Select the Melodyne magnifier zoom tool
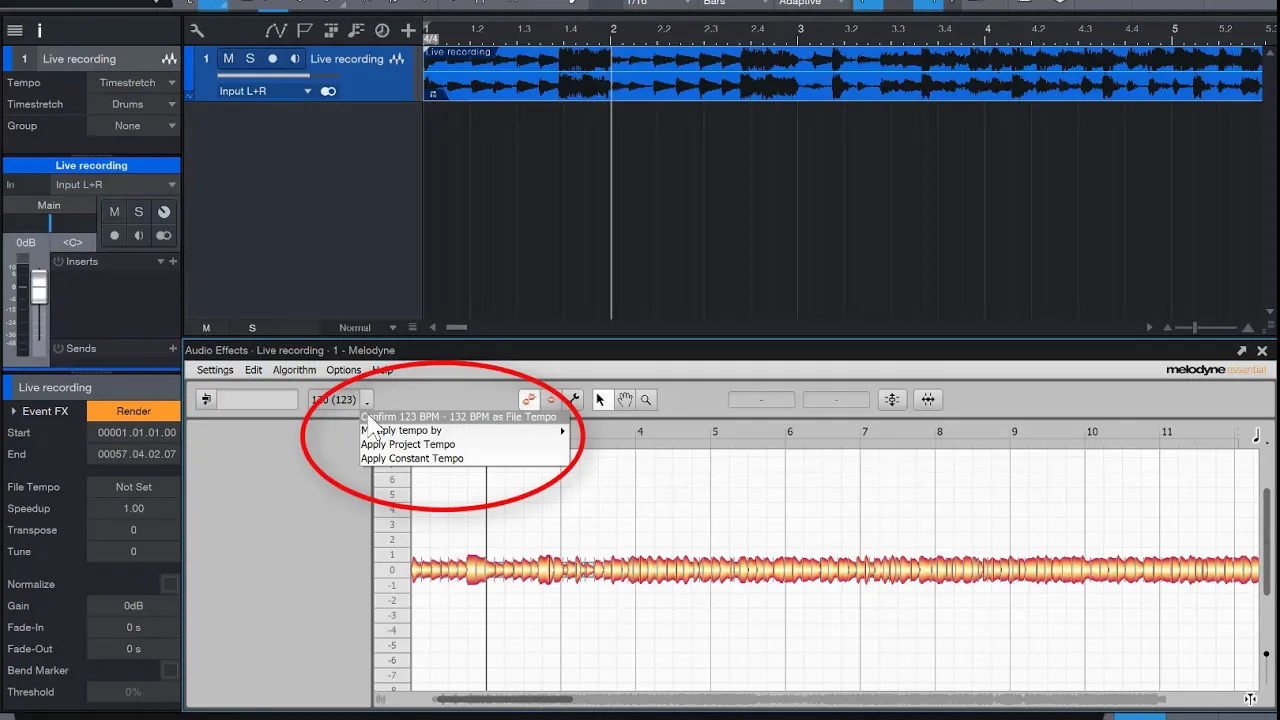Image resolution: width=1280 pixels, height=720 pixels. click(x=646, y=400)
